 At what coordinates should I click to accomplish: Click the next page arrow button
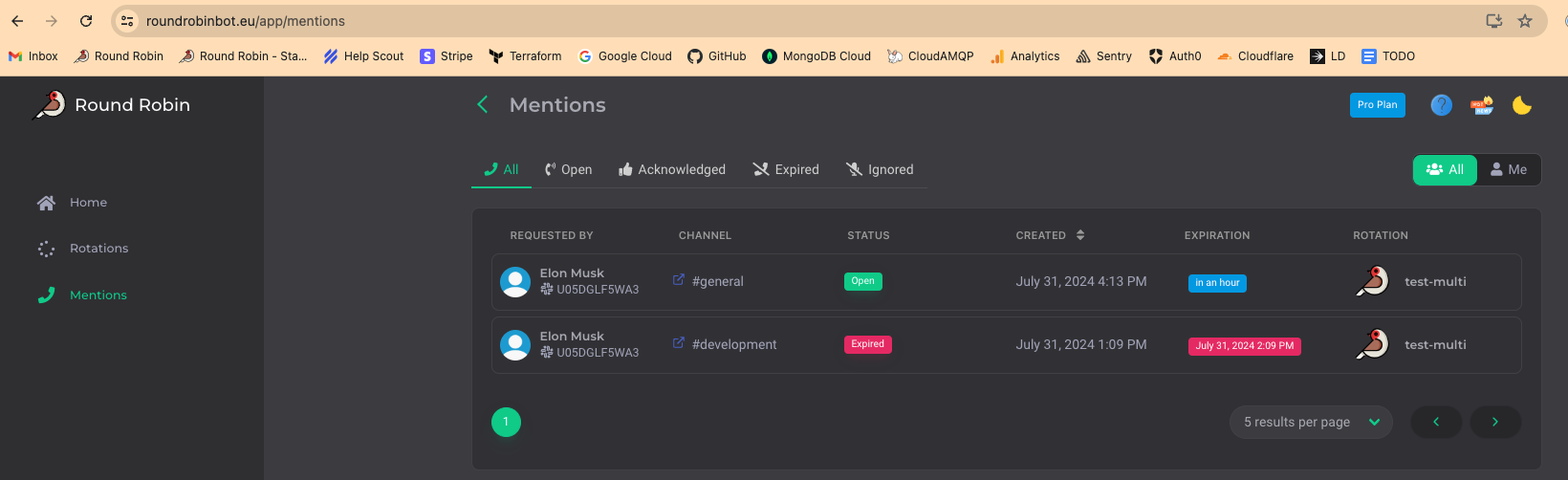(1495, 423)
